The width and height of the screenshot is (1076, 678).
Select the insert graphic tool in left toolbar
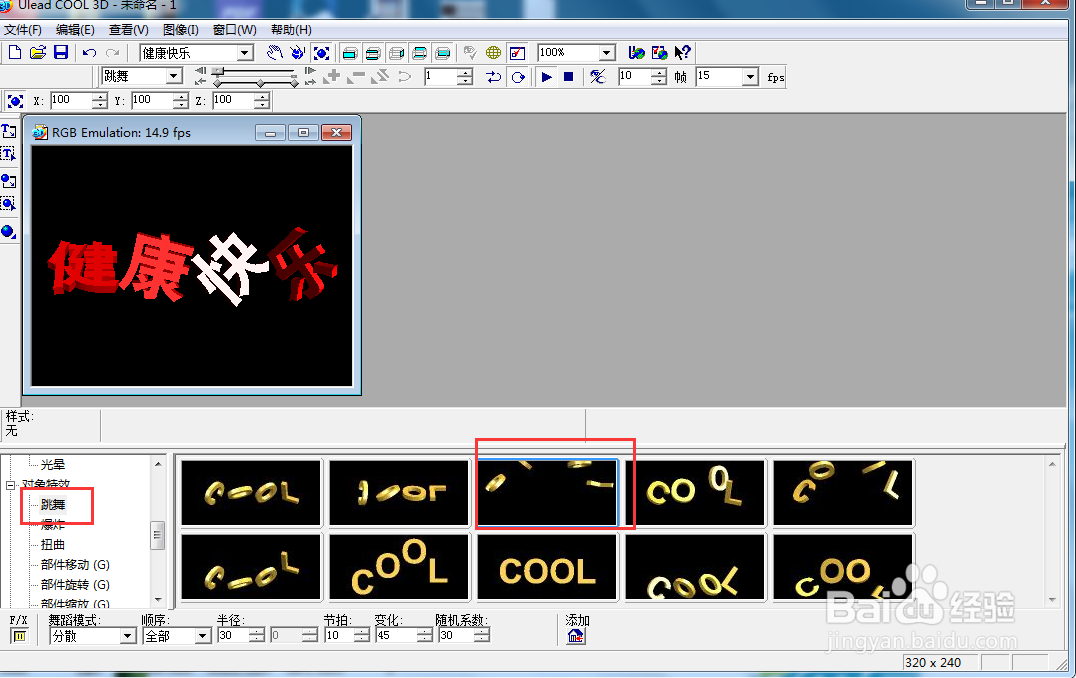coord(9,180)
